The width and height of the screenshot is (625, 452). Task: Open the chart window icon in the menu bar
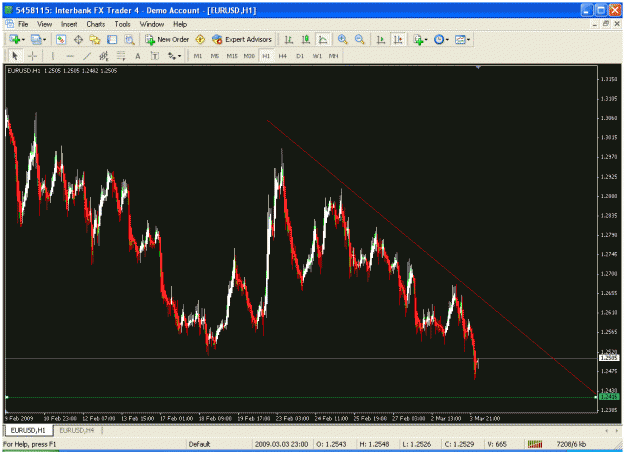10,24
